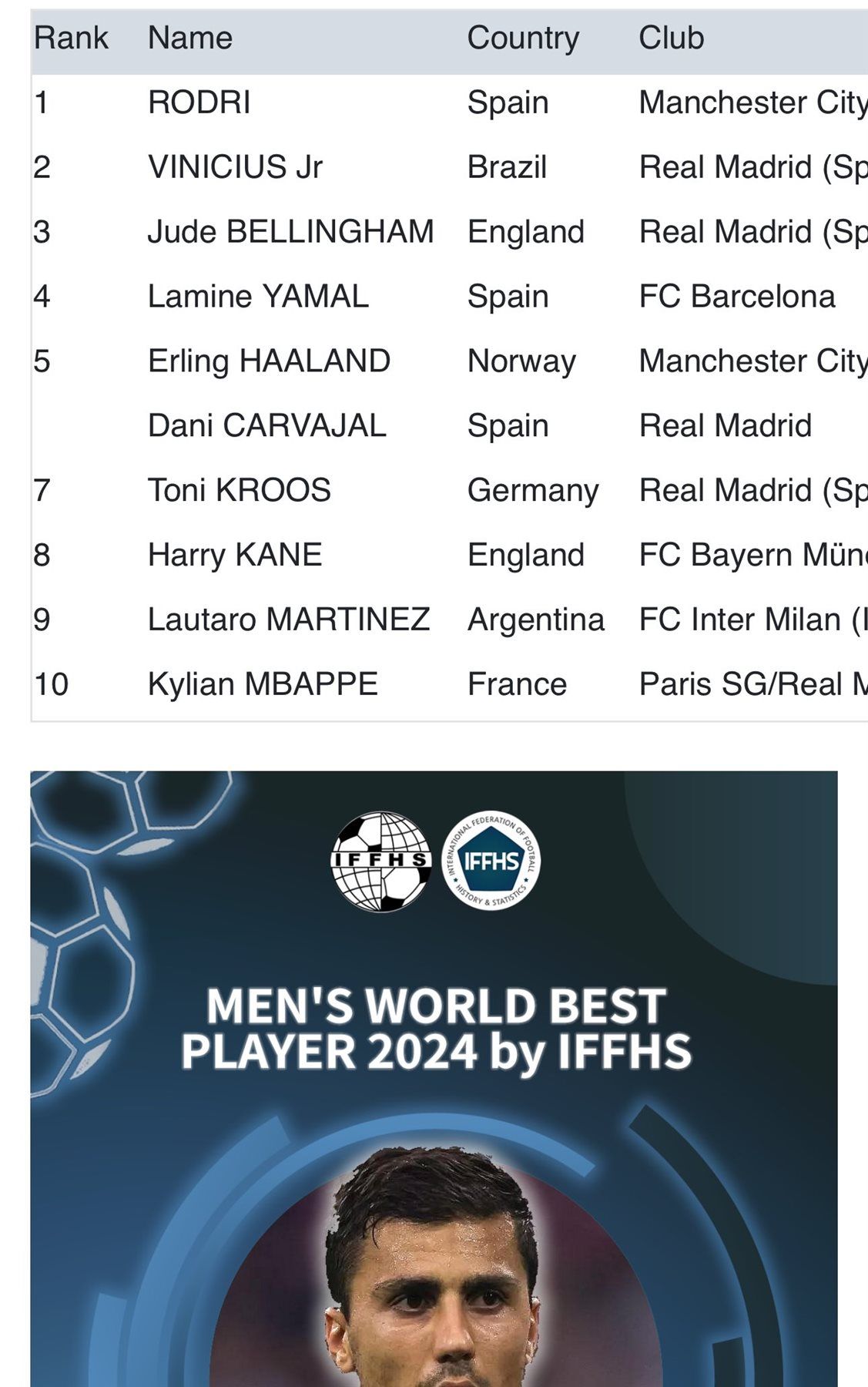Select the Jude BELLINGHAM row name
This screenshot has width=868, height=1387.
pyautogui.click(x=290, y=232)
